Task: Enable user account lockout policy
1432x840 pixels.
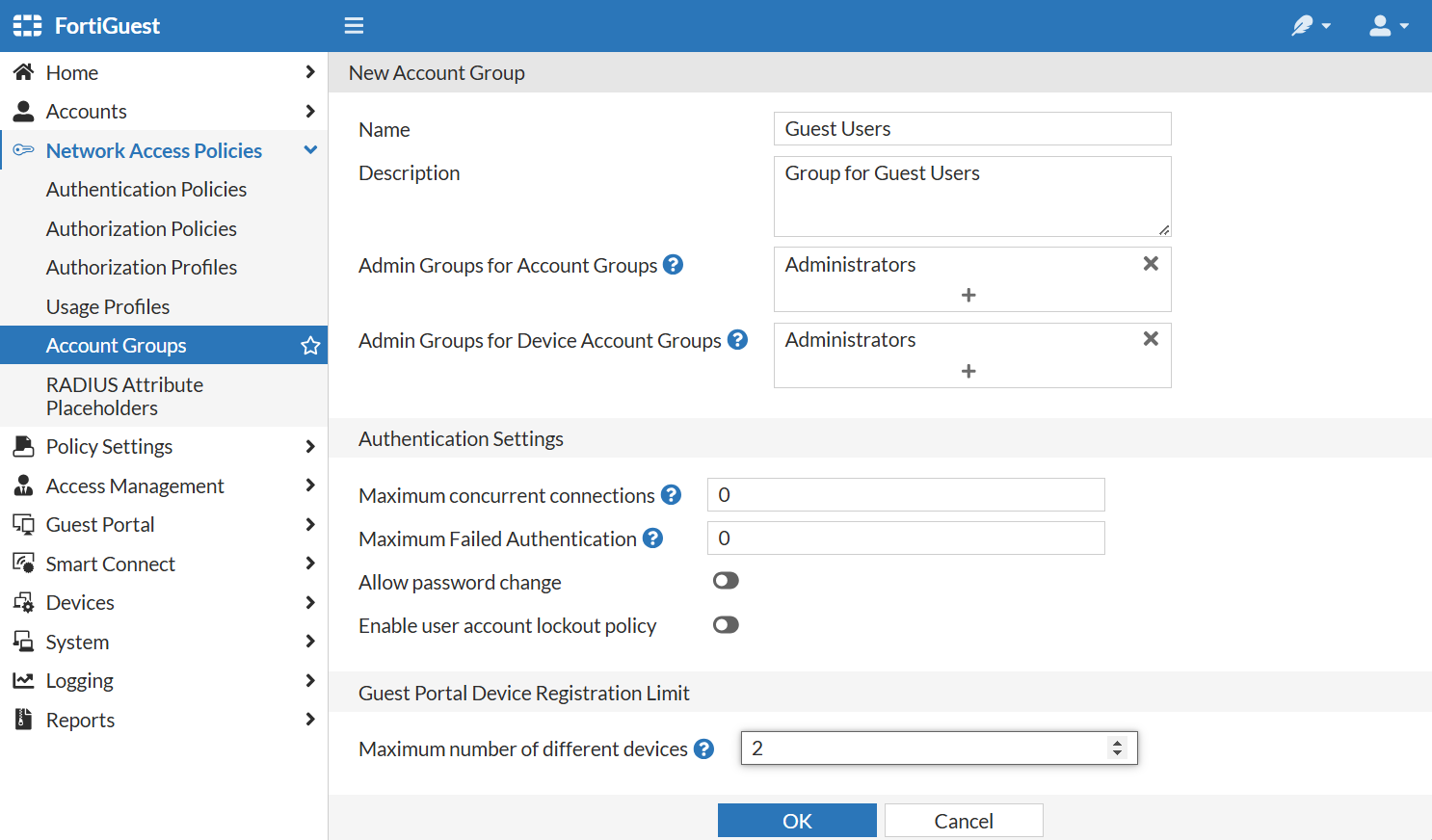Action: [x=726, y=624]
